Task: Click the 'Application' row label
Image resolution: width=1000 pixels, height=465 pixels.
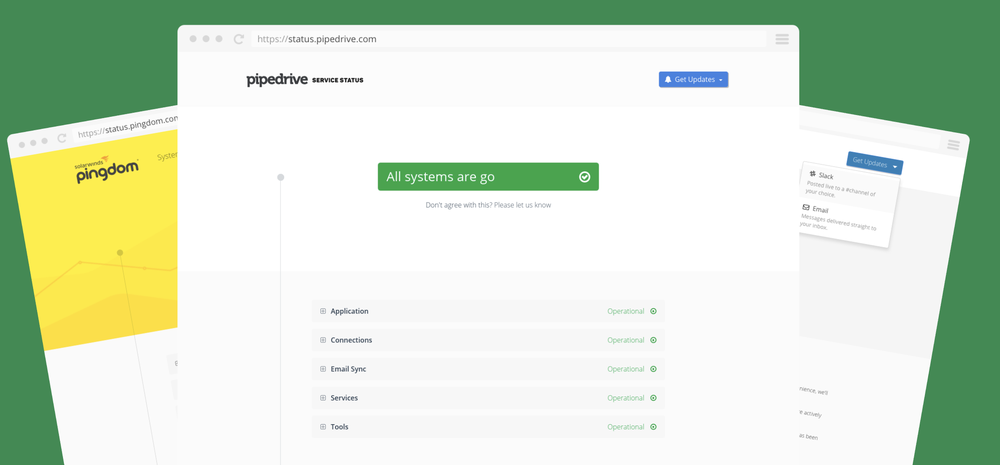Action: (349, 311)
